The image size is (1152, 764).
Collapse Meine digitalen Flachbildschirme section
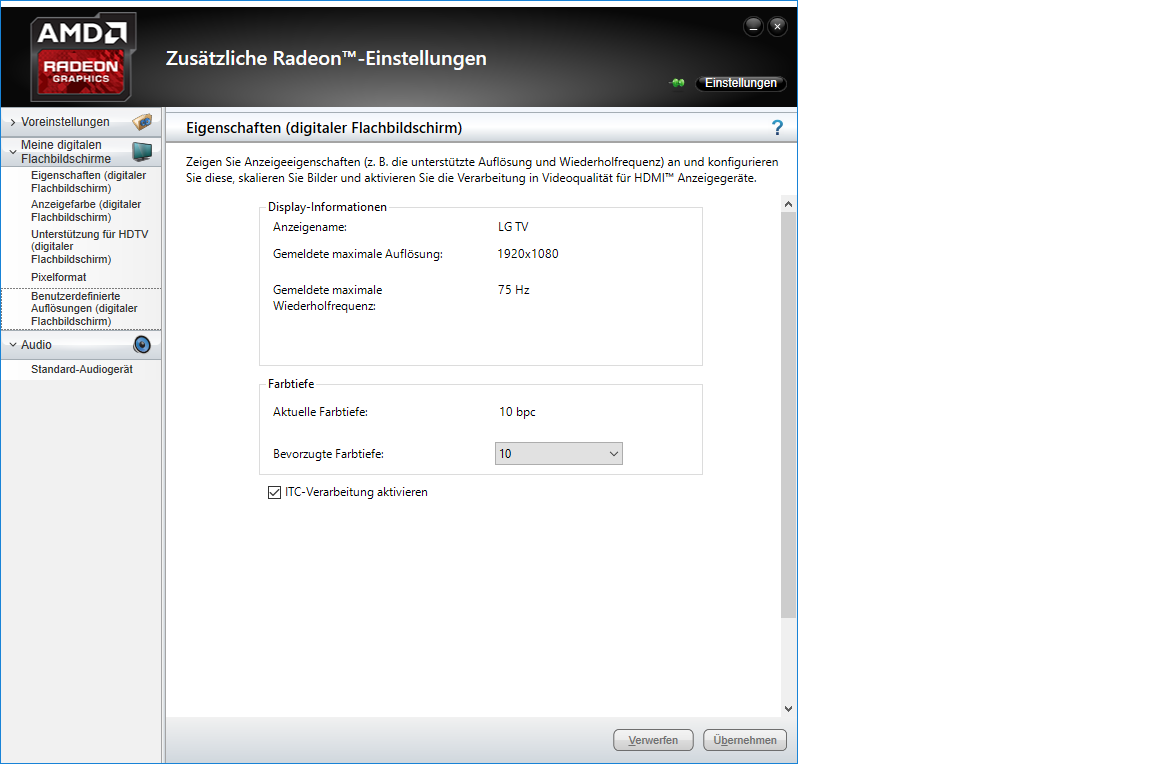point(12,152)
